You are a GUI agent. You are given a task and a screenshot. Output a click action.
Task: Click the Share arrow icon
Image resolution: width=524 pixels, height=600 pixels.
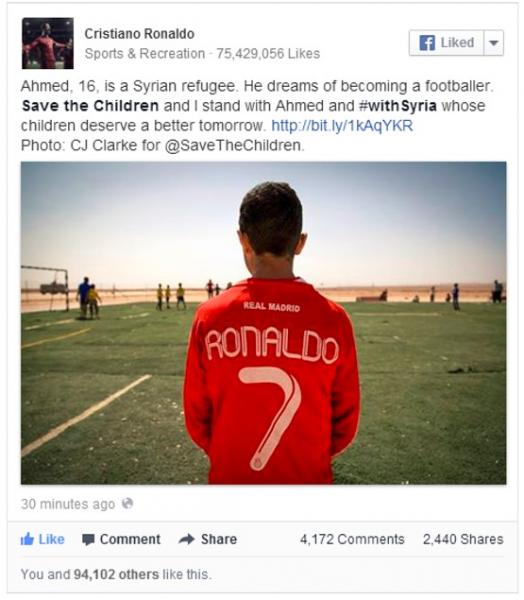187,539
